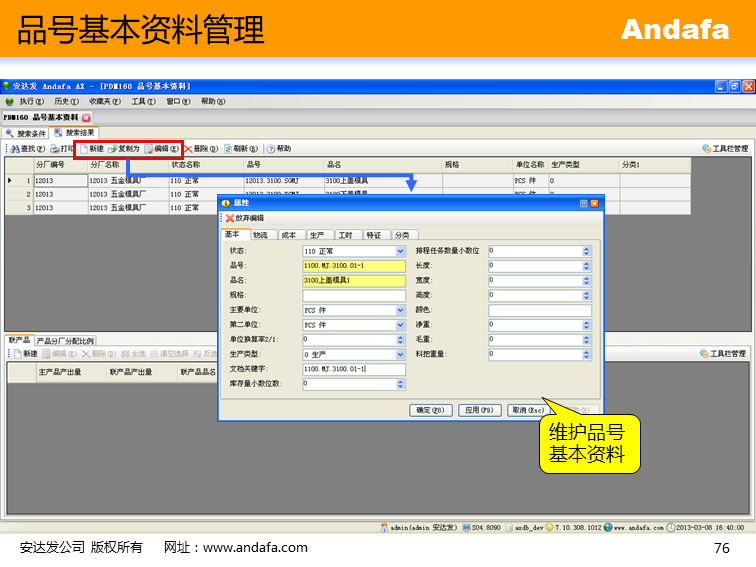
Task: Expand the 生产类型 (Production type) dropdown
Action: click(401, 354)
